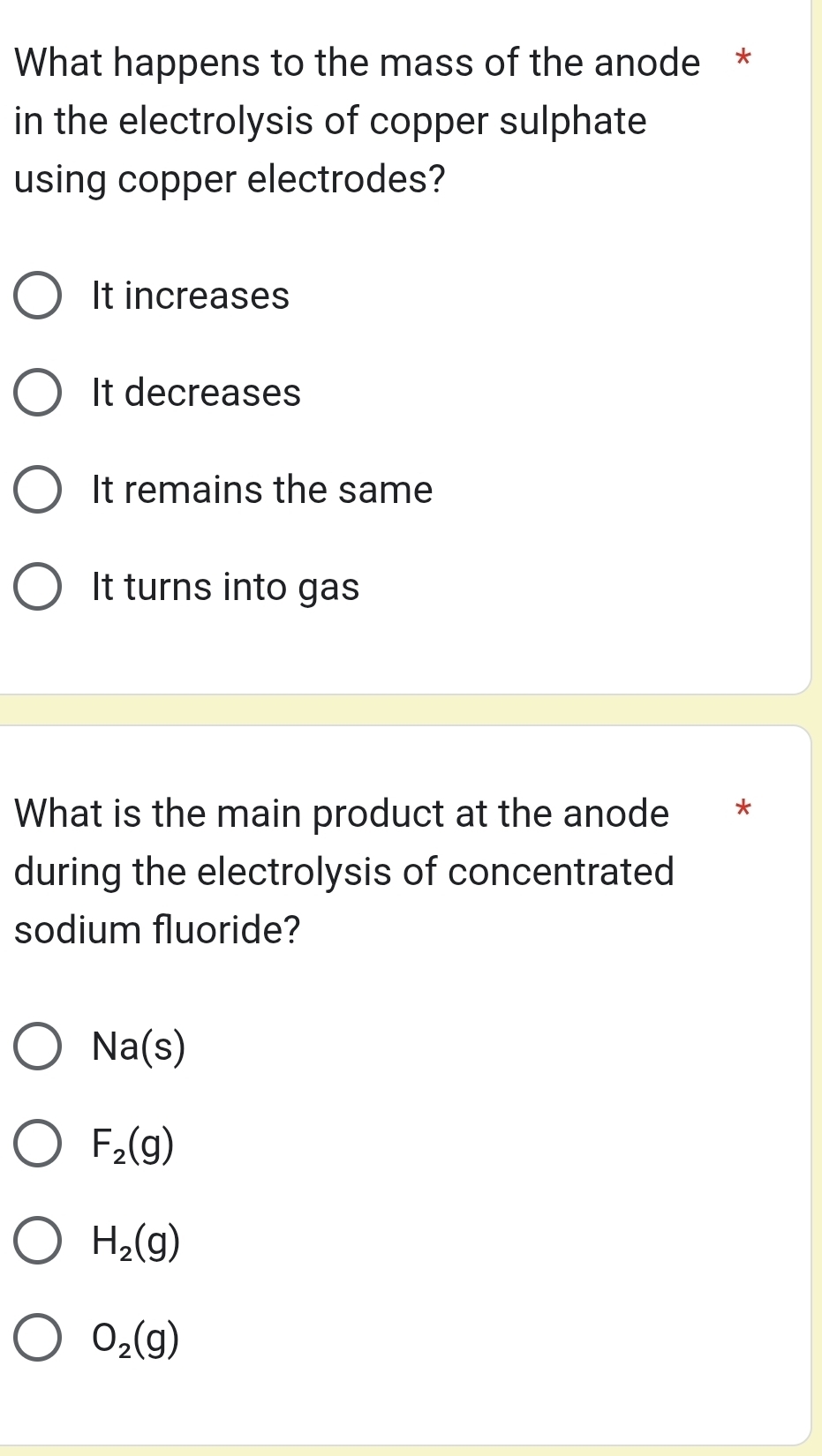Click the 'F₂(g)' answer label text
Image resolution: width=822 pixels, height=1456 pixels.
coord(133,1145)
